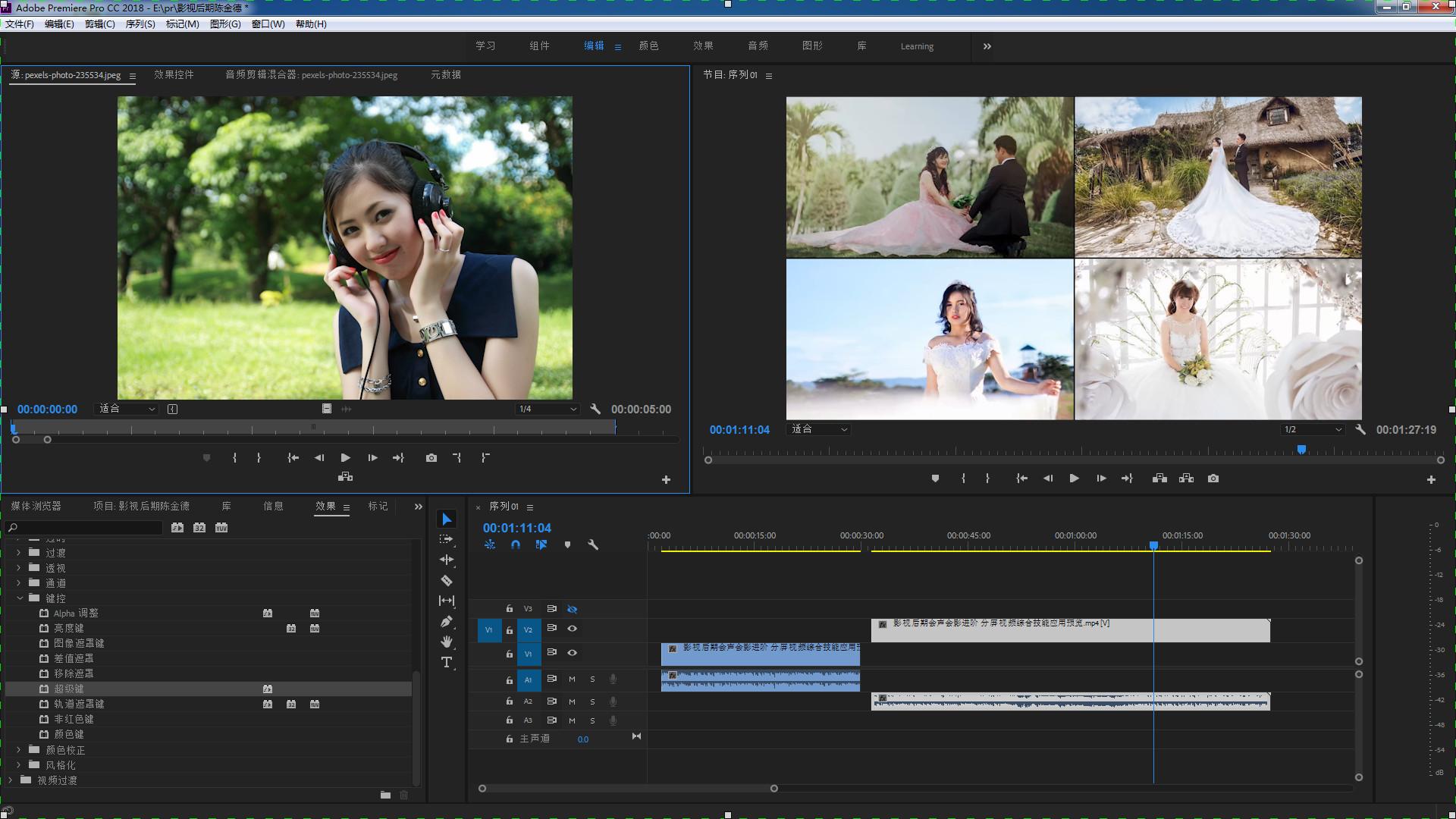Image resolution: width=1456 pixels, height=819 pixels.
Task: Select the 超级键 effect
Action: click(x=69, y=689)
